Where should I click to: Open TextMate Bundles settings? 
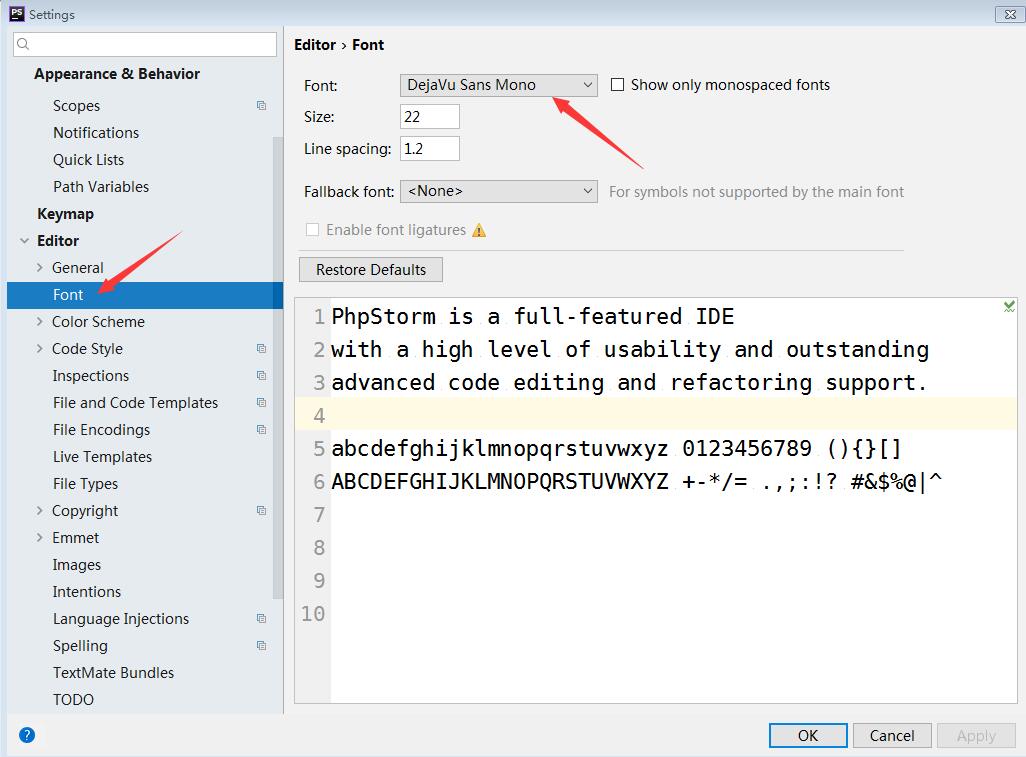pyautogui.click(x=114, y=673)
